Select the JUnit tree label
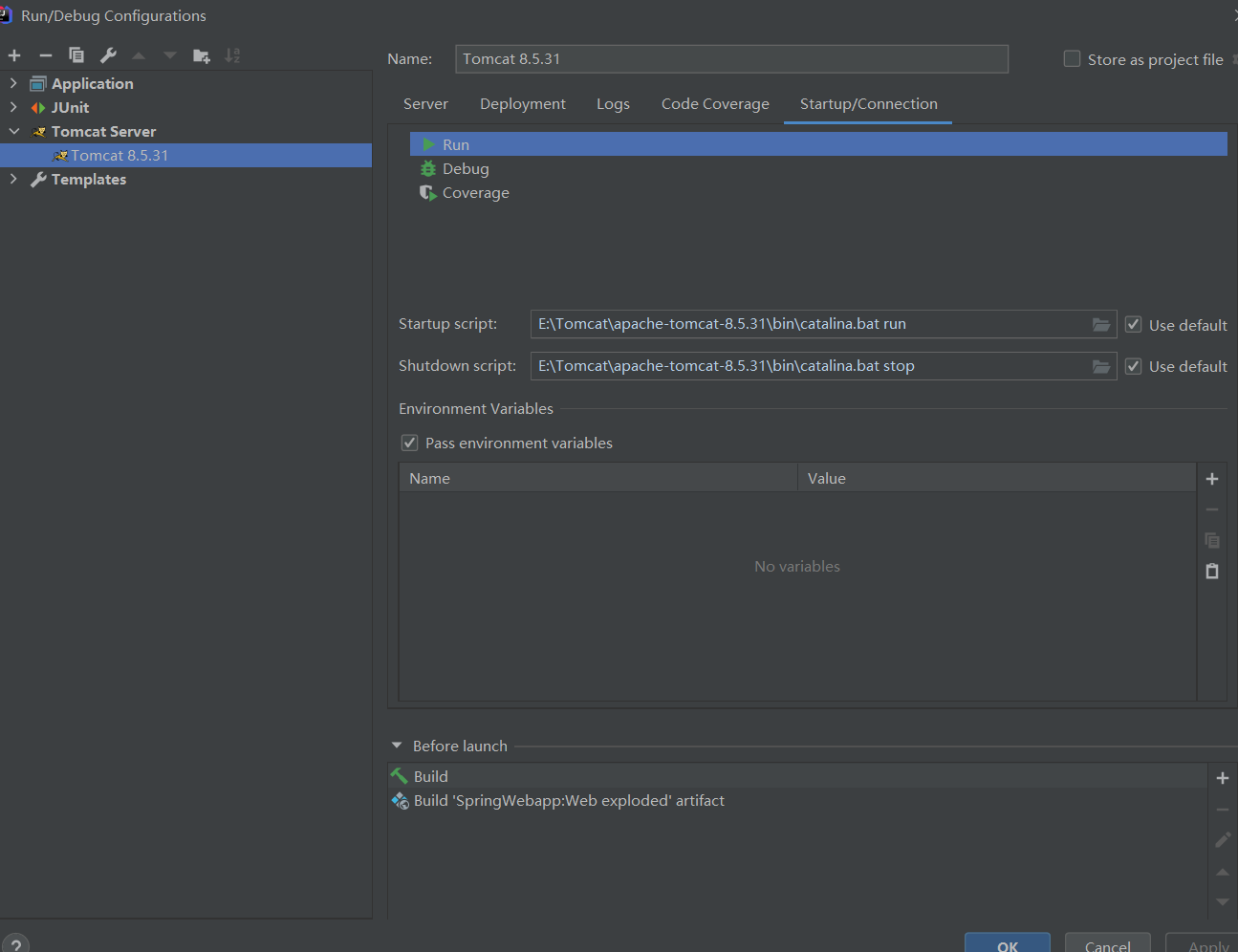The image size is (1238, 952). click(70, 108)
